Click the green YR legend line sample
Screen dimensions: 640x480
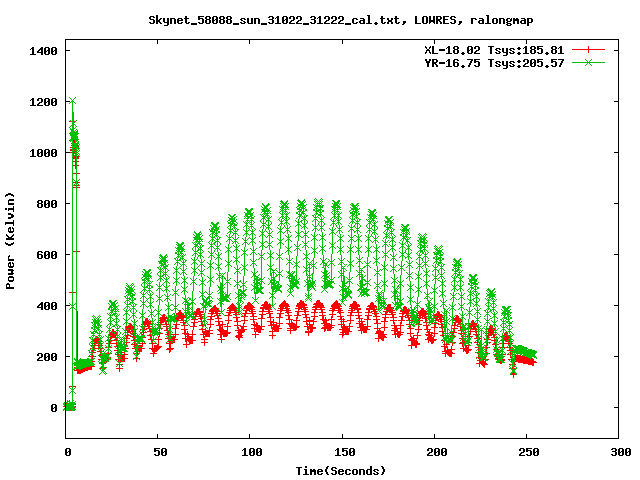coord(588,62)
